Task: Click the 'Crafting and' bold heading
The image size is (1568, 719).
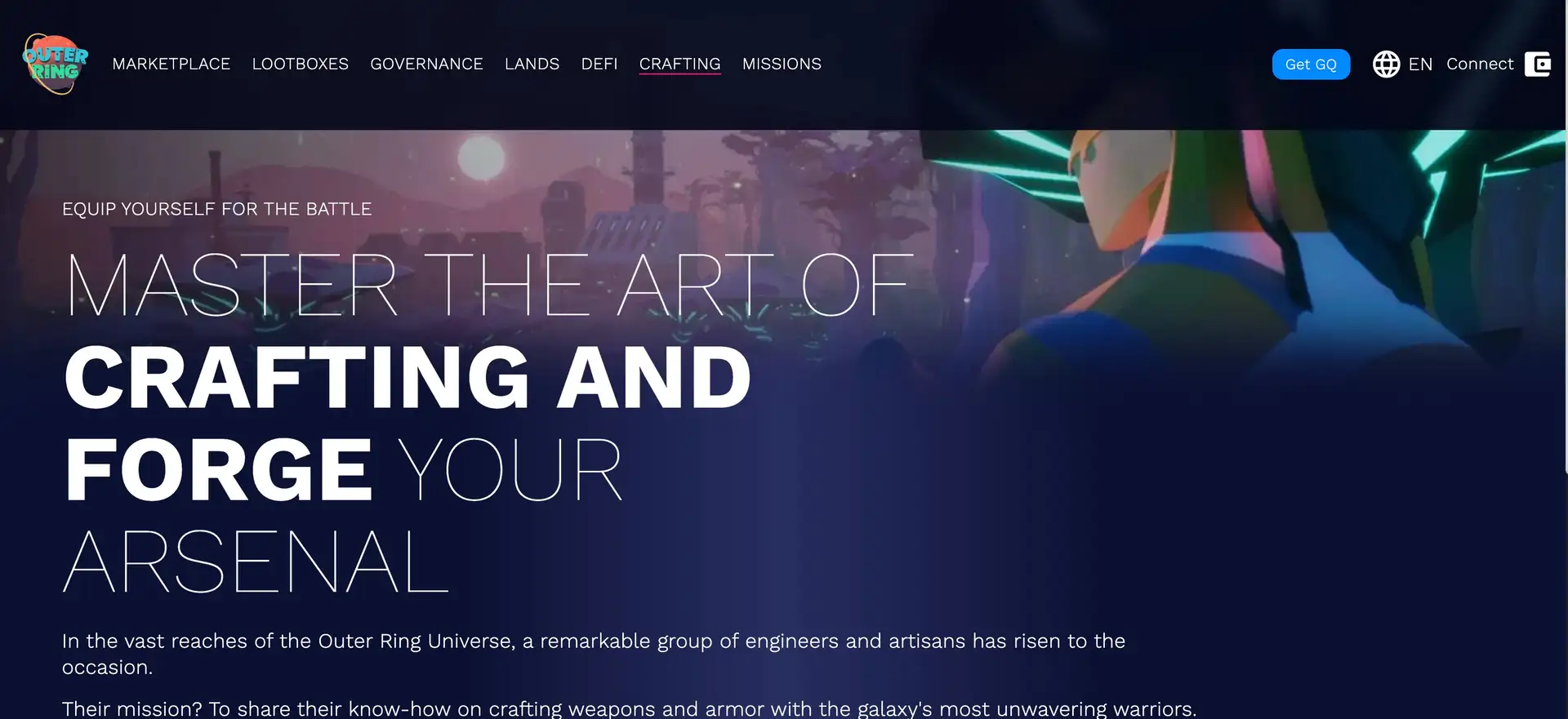Action: 408,377
